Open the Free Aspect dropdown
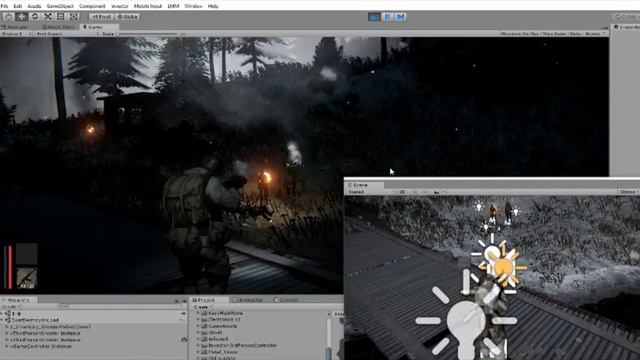The height and width of the screenshot is (360, 640). point(67,34)
